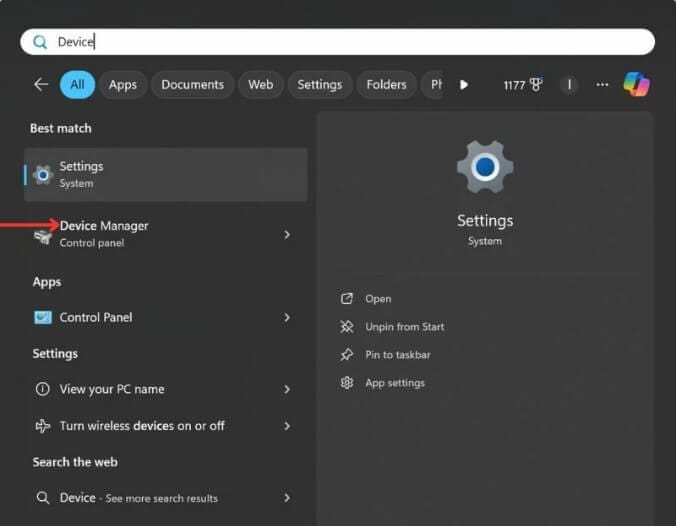
Task: Select the All filter tab
Action: click(77, 85)
